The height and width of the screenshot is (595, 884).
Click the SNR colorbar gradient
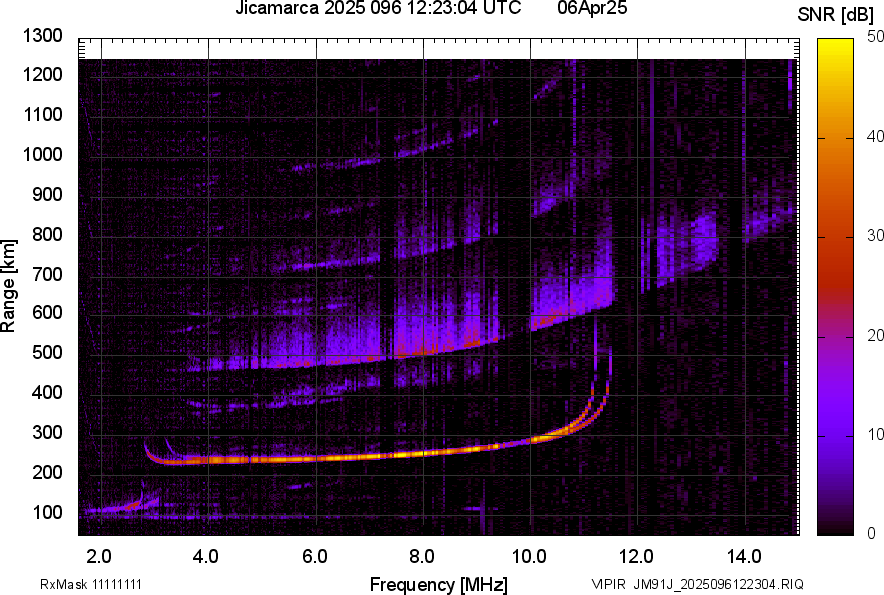click(835, 287)
